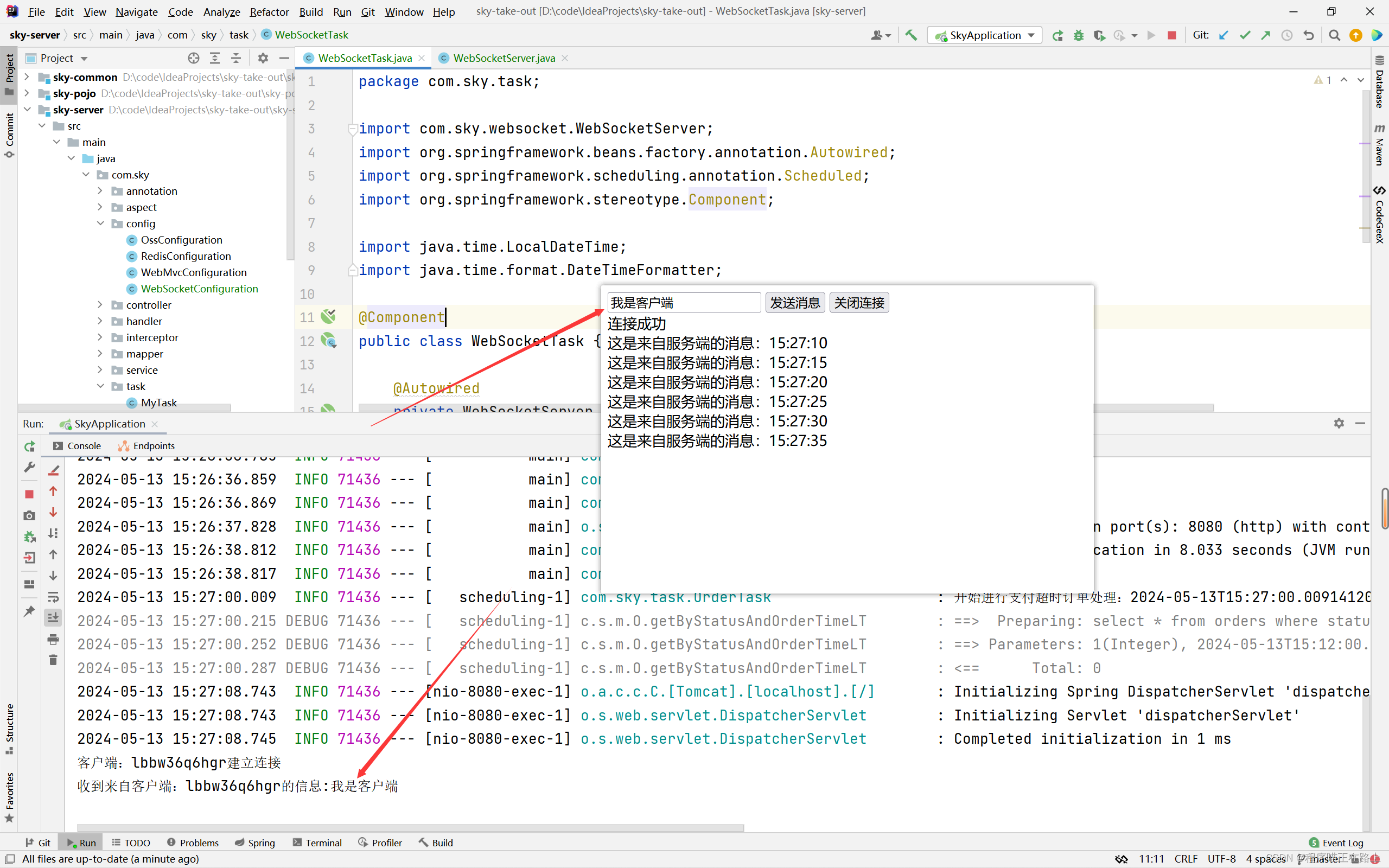The height and width of the screenshot is (868, 1389).
Task: Switch to the WebSocketServer.java editor tab
Action: tap(504, 58)
